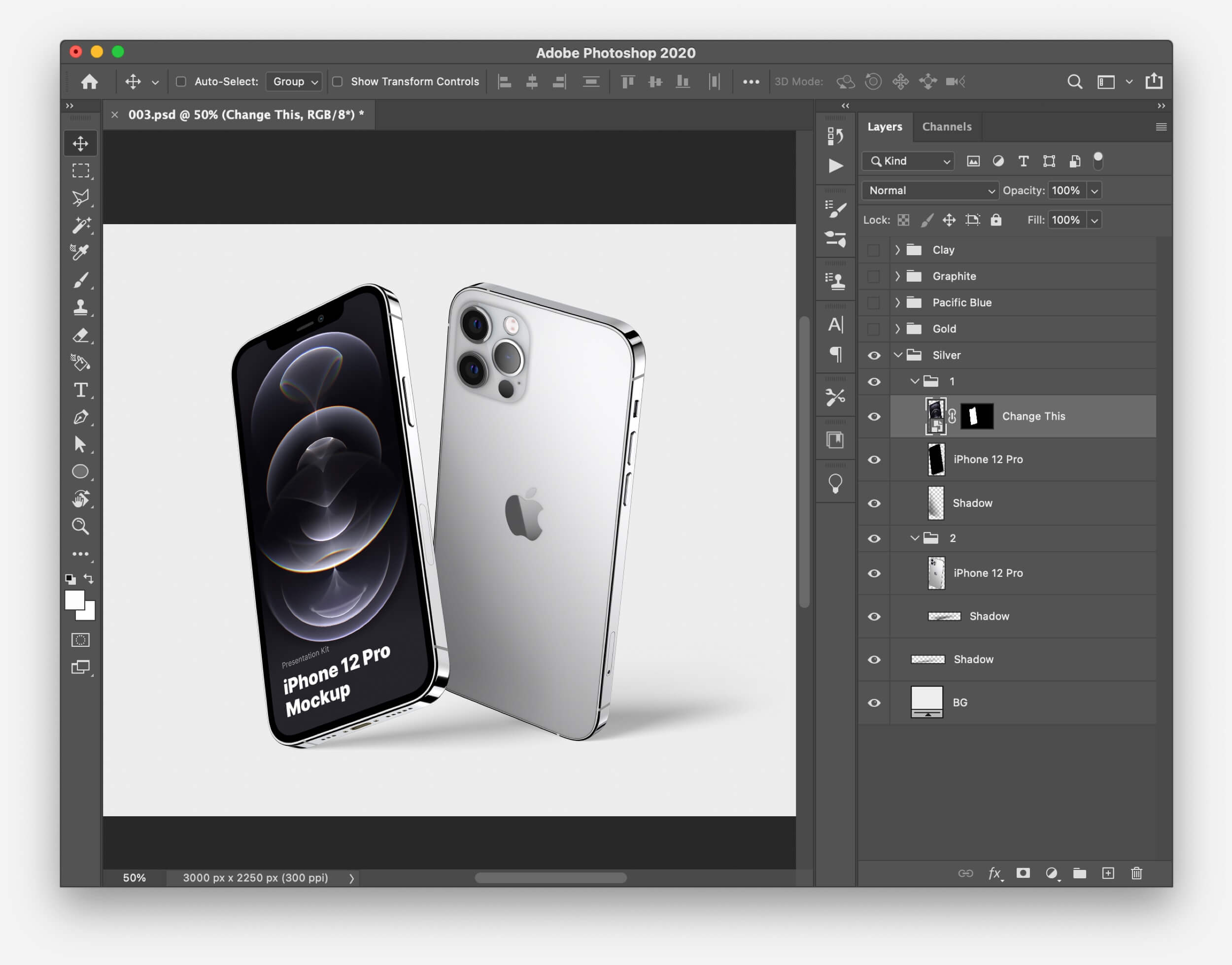Viewport: 1232px width, 965px height.
Task: Select the Pen tool
Action: pyautogui.click(x=80, y=417)
